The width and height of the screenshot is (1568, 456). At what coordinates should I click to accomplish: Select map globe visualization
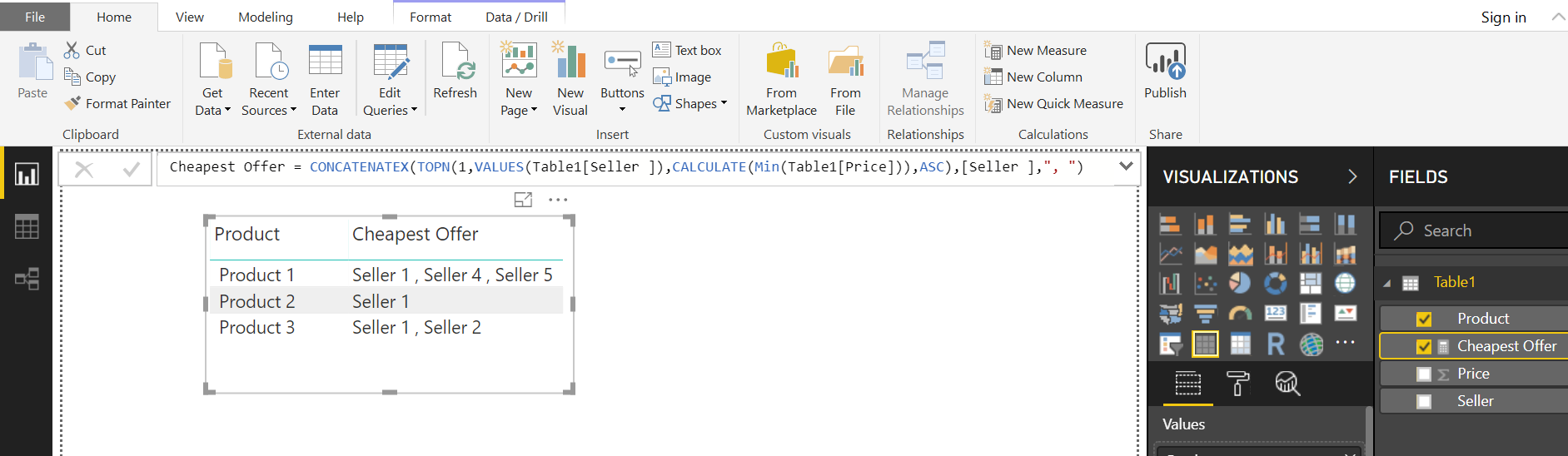pos(1345,284)
